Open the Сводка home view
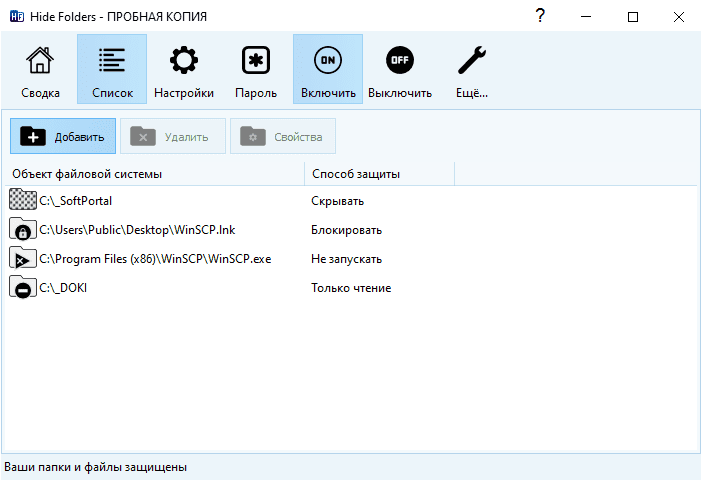Image resolution: width=702 pixels, height=481 pixels. coord(40,69)
